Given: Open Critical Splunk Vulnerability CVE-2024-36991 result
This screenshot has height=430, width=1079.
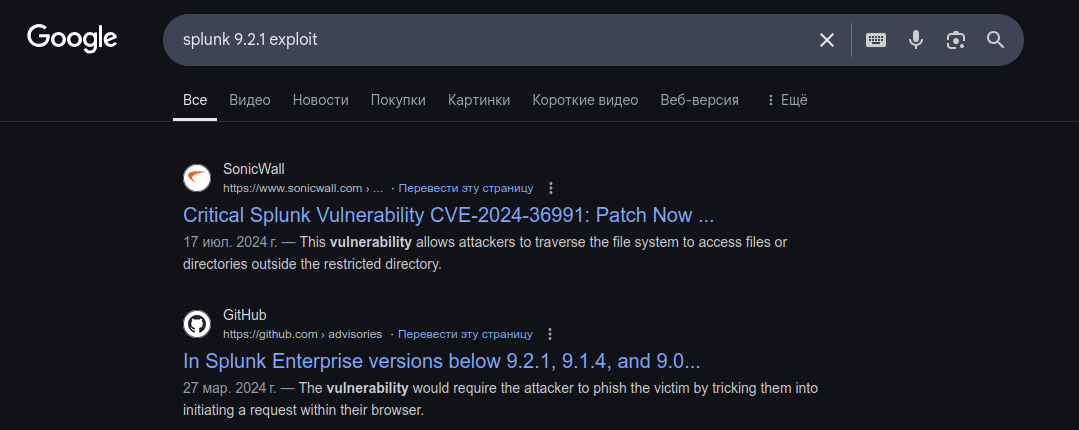Looking at the screenshot, I should pos(449,215).
